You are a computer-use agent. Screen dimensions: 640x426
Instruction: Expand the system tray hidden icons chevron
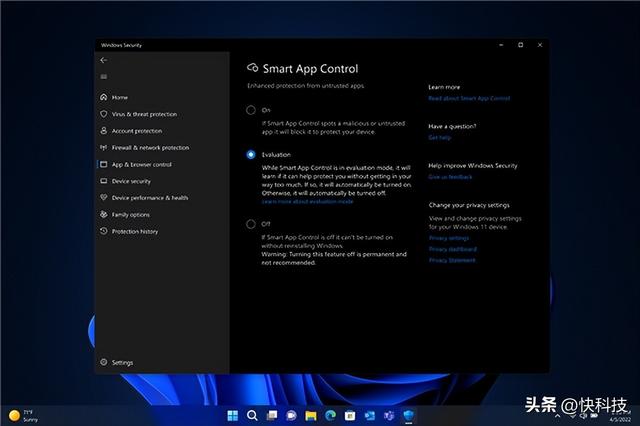(558, 415)
